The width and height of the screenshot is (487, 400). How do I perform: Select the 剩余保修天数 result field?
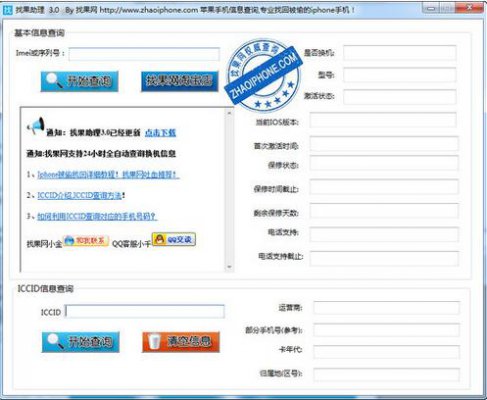tap(384, 211)
